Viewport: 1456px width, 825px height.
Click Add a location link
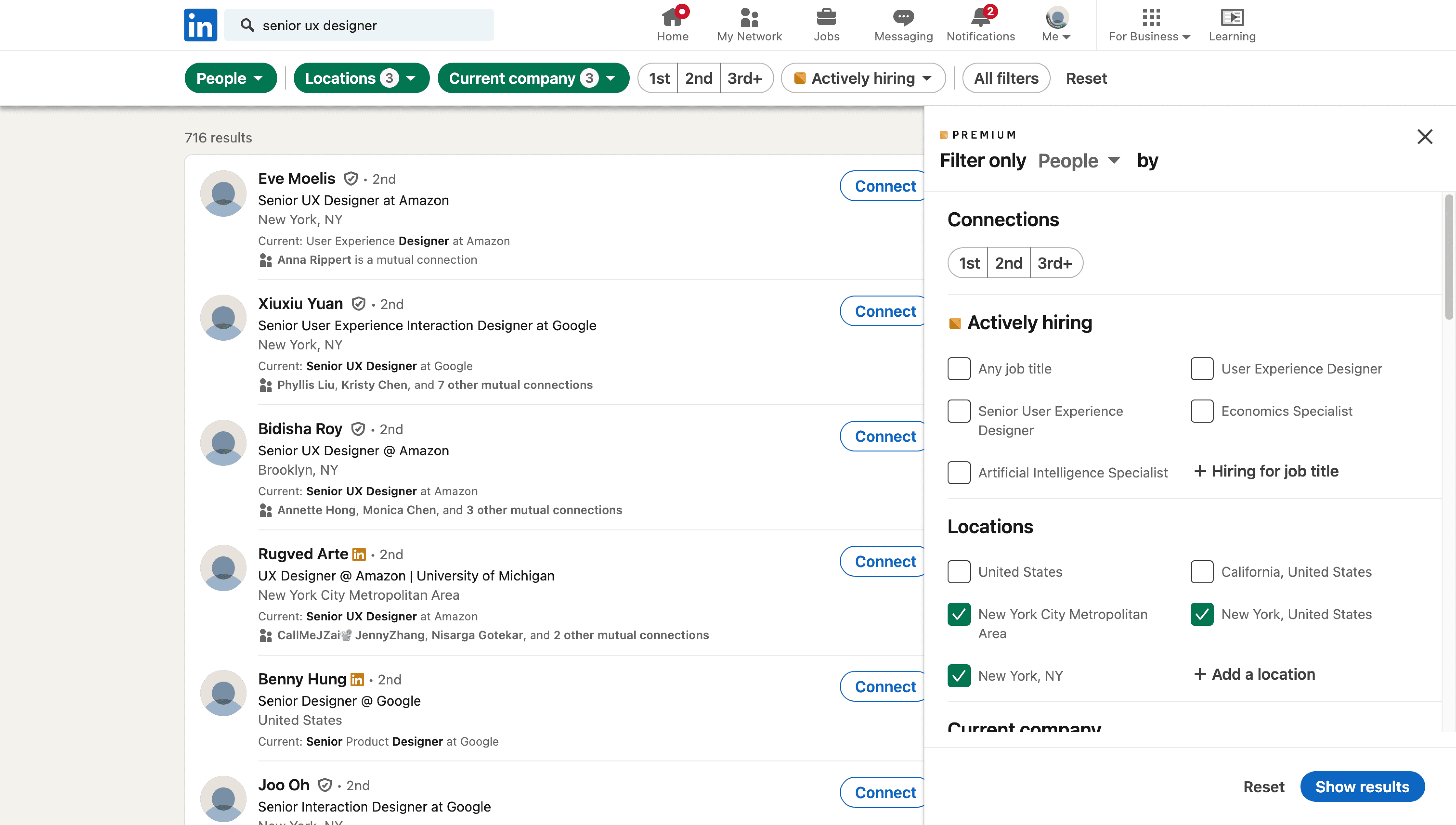[1254, 674]
